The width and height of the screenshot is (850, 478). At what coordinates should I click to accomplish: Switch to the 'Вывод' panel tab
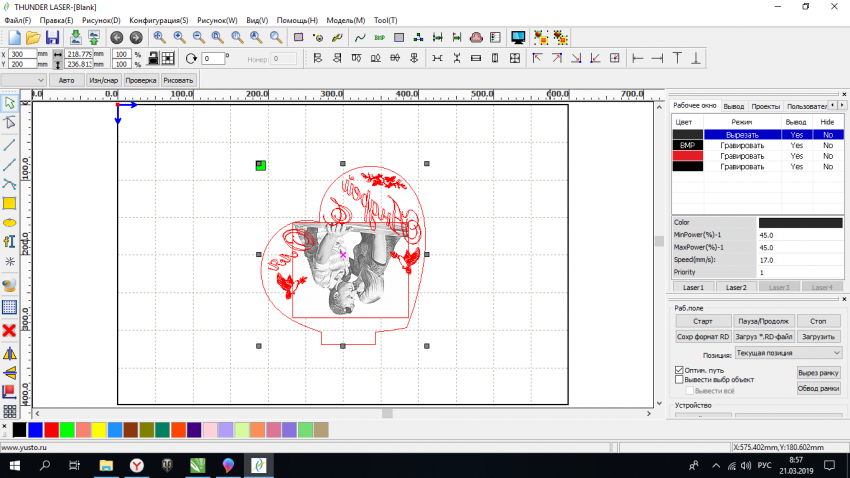[734, 105]
